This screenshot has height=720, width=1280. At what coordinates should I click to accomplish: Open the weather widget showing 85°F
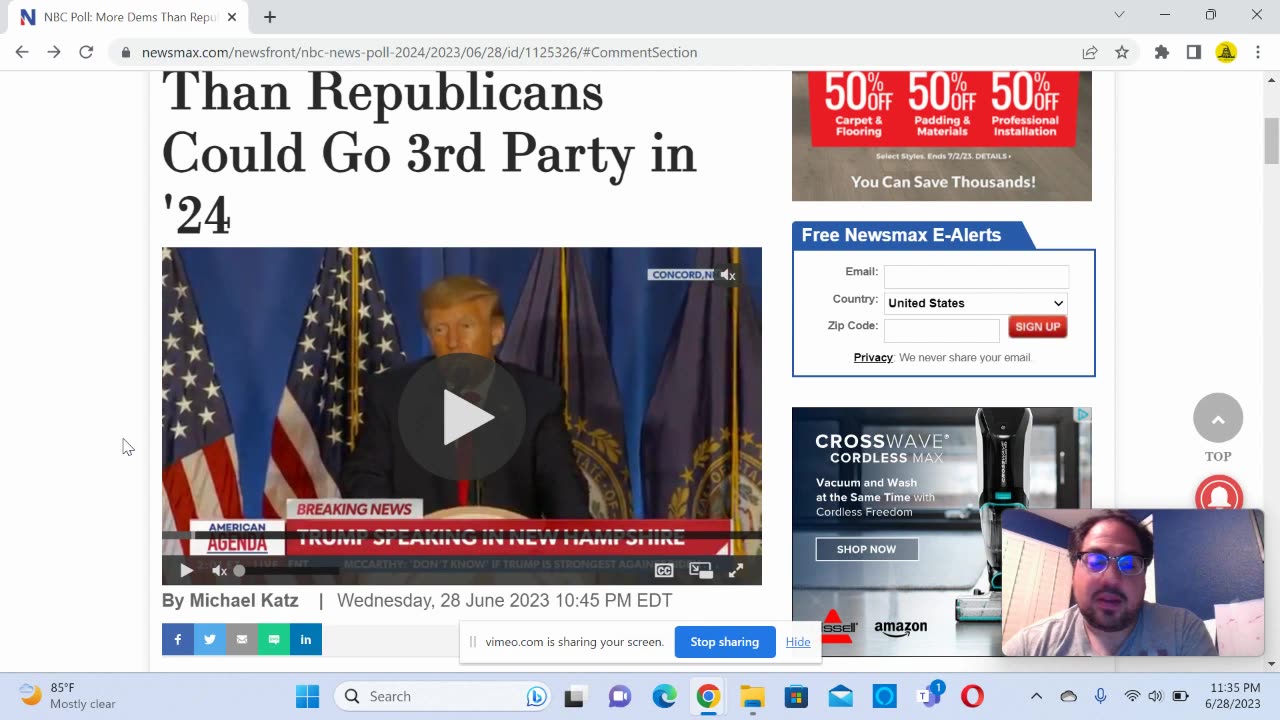click(x=68, y=696)
